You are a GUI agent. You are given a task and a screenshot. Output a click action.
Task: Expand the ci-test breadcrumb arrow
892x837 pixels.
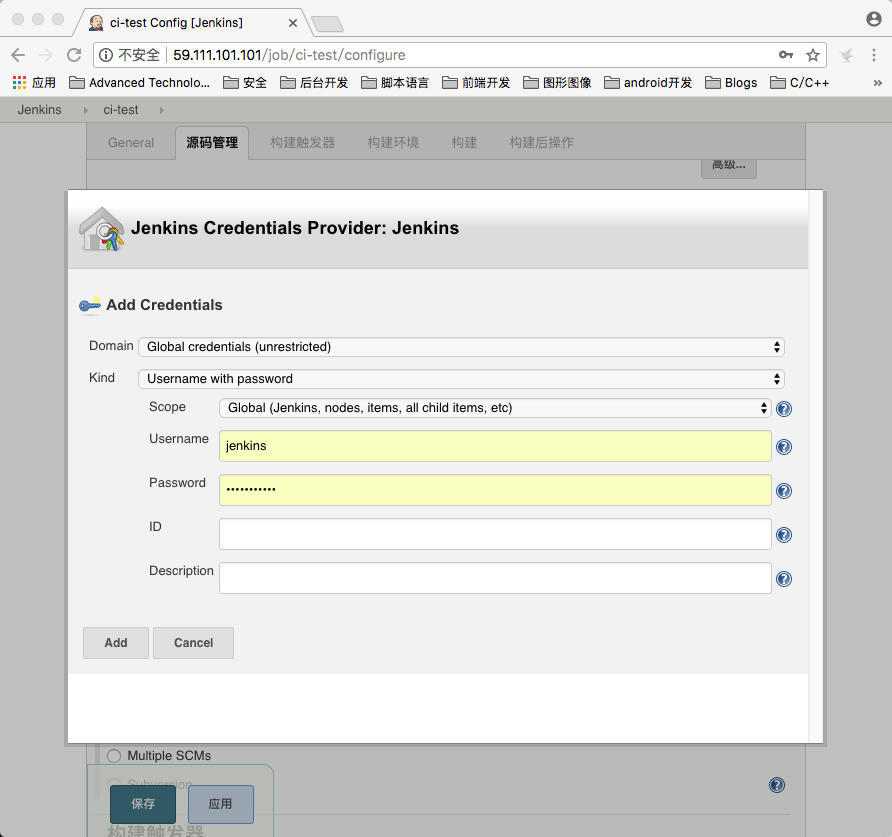pyautogui.click(x=162, y=110)
